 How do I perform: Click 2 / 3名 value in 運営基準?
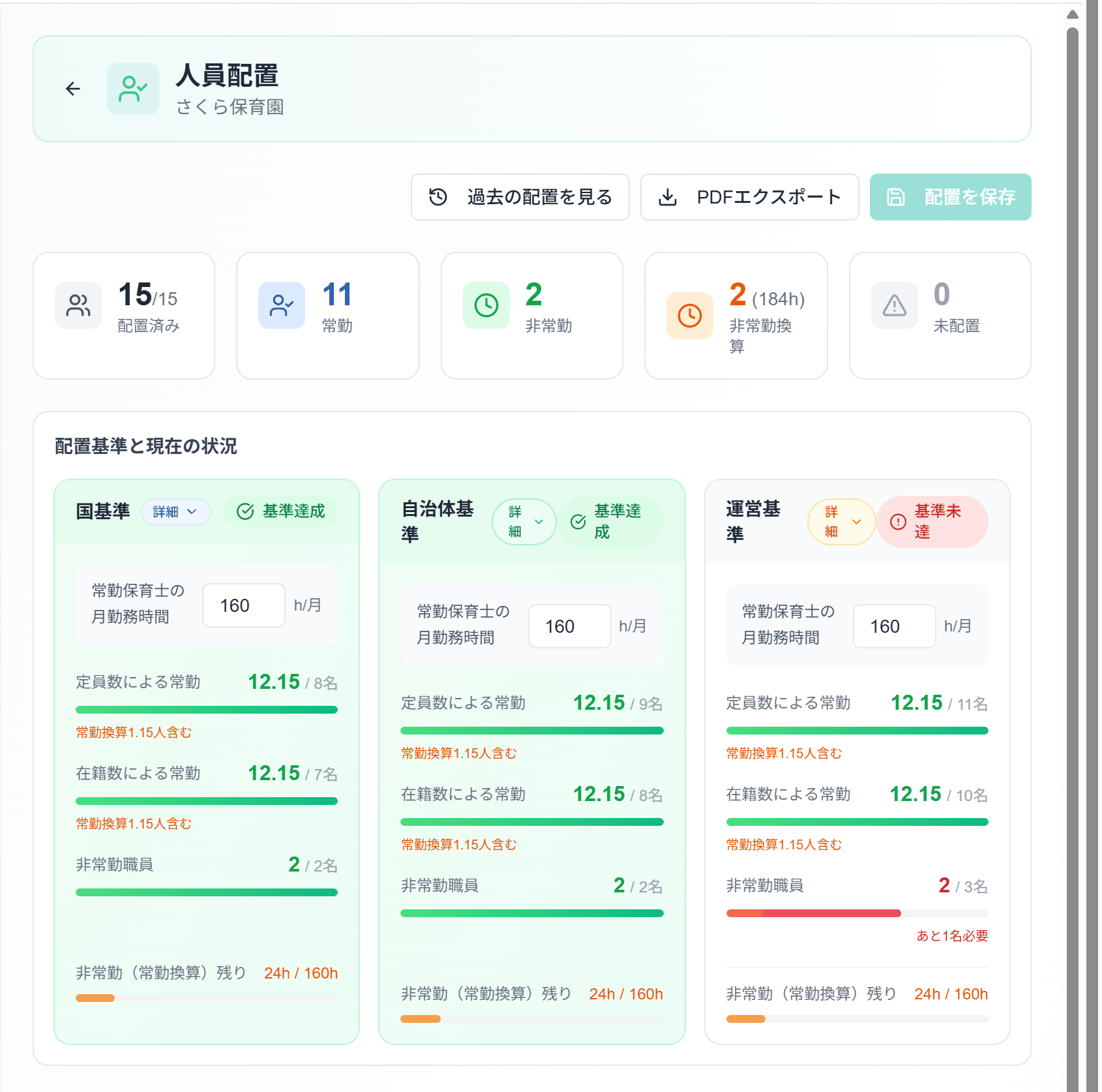[963, 886]
